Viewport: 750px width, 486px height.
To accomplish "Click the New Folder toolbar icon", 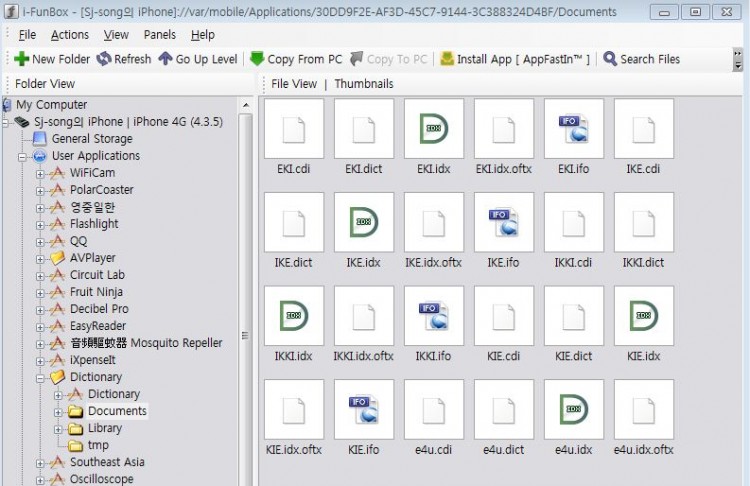I will (x=21, y=59).
